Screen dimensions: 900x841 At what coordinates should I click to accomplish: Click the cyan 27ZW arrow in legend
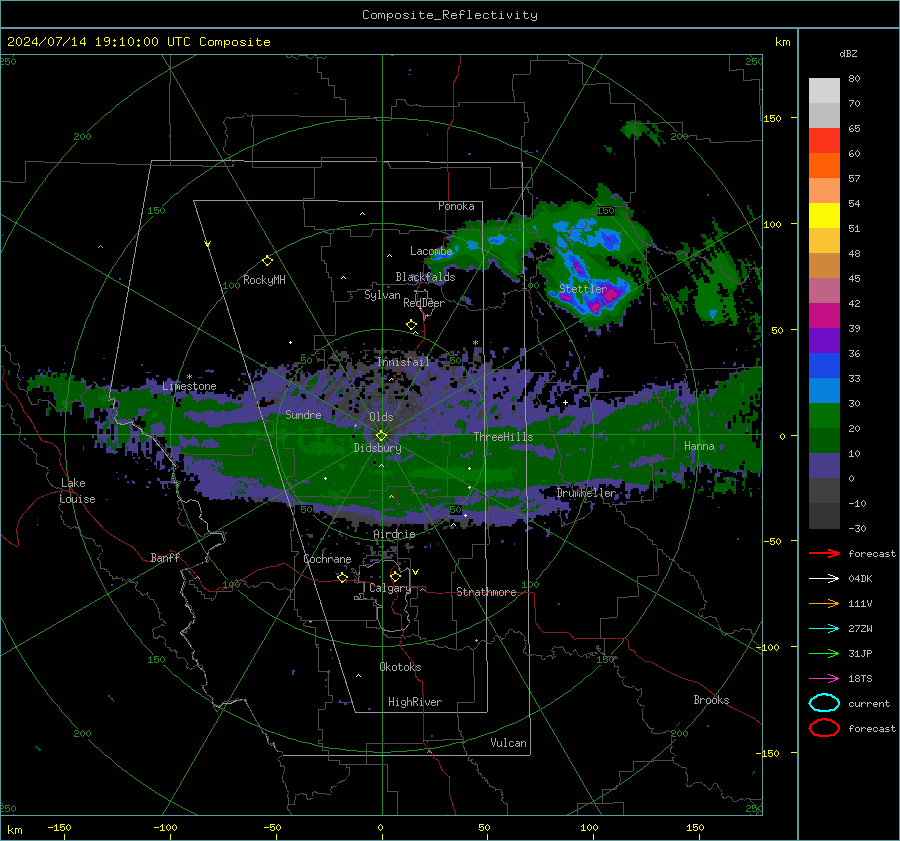pos(824,629)
